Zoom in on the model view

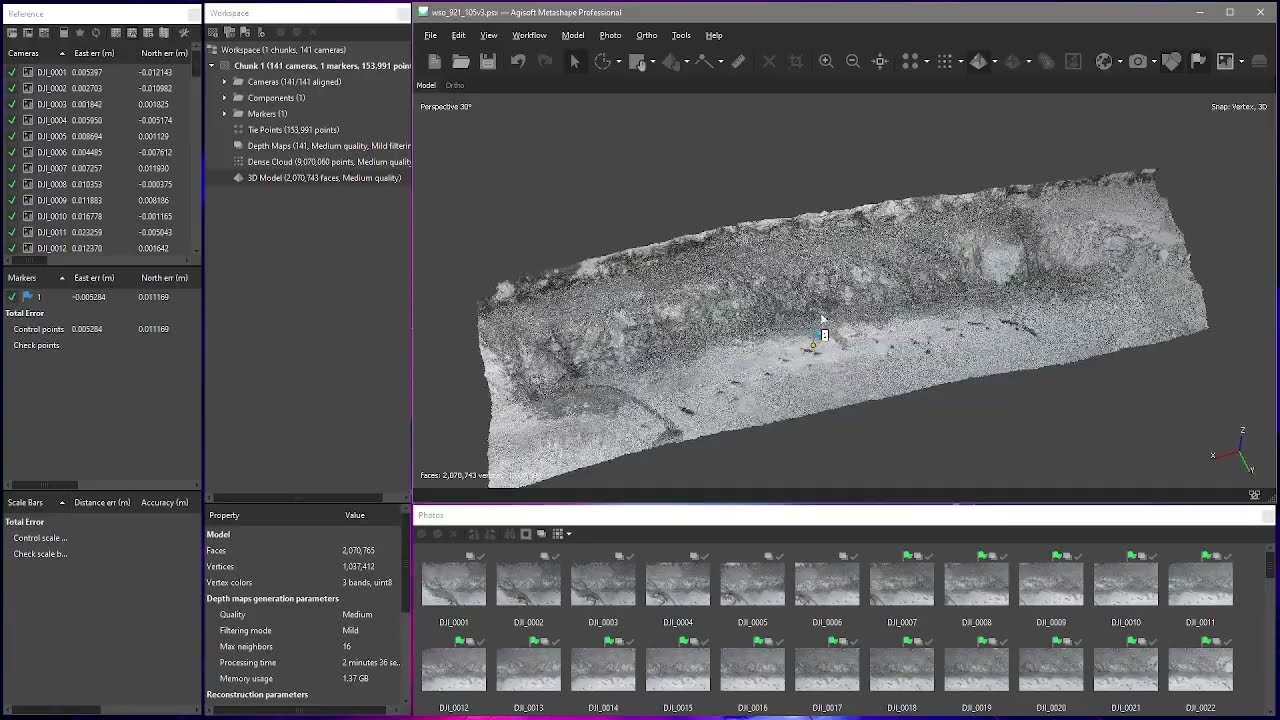click(x=826, y=61)
